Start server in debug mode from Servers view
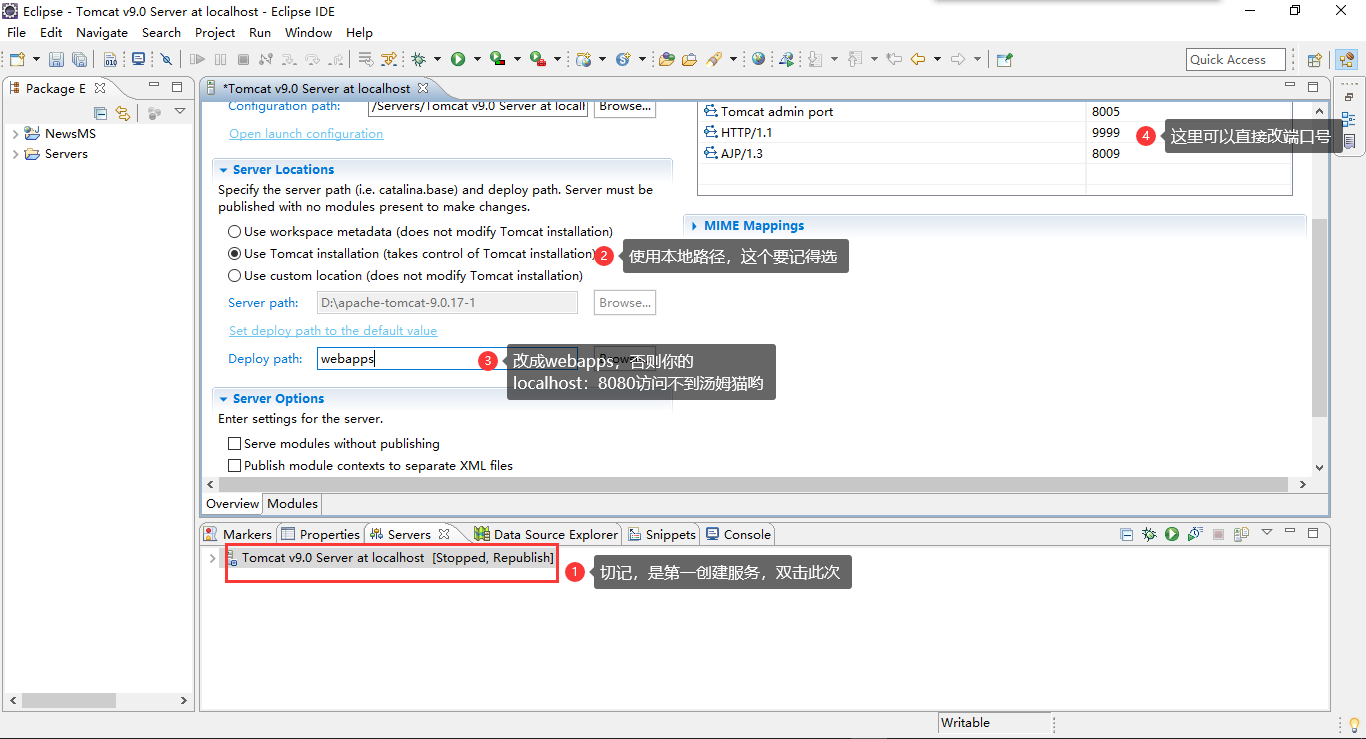1366x739 pixels. point(1150,535)
